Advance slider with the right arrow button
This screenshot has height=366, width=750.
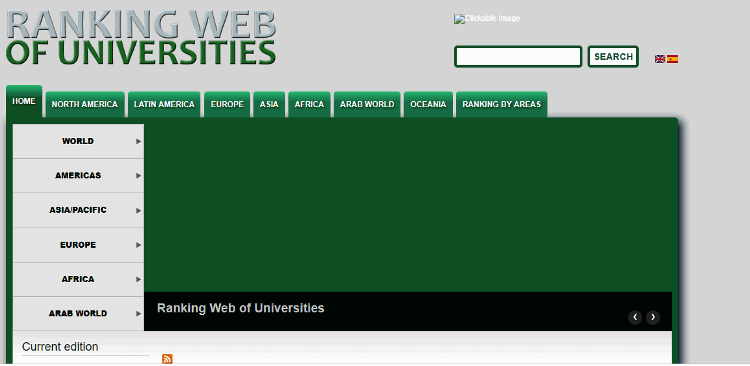click(x=653, y=317)
